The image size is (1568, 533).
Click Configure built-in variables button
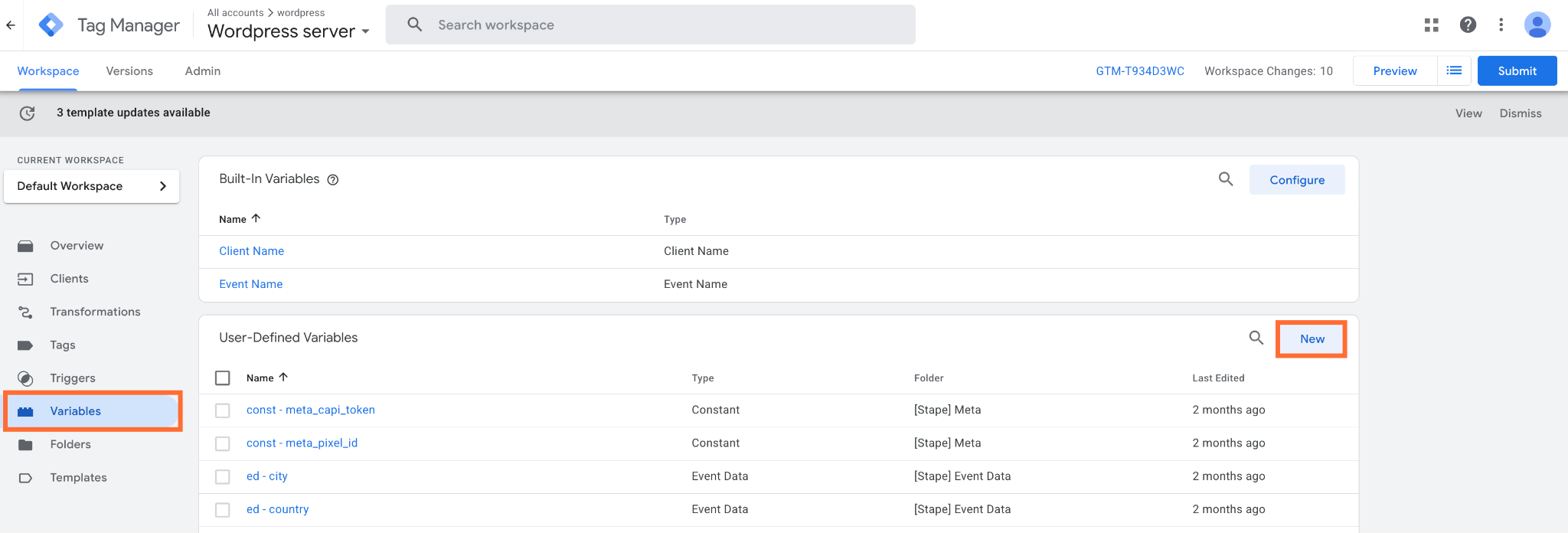[1297, 180]
